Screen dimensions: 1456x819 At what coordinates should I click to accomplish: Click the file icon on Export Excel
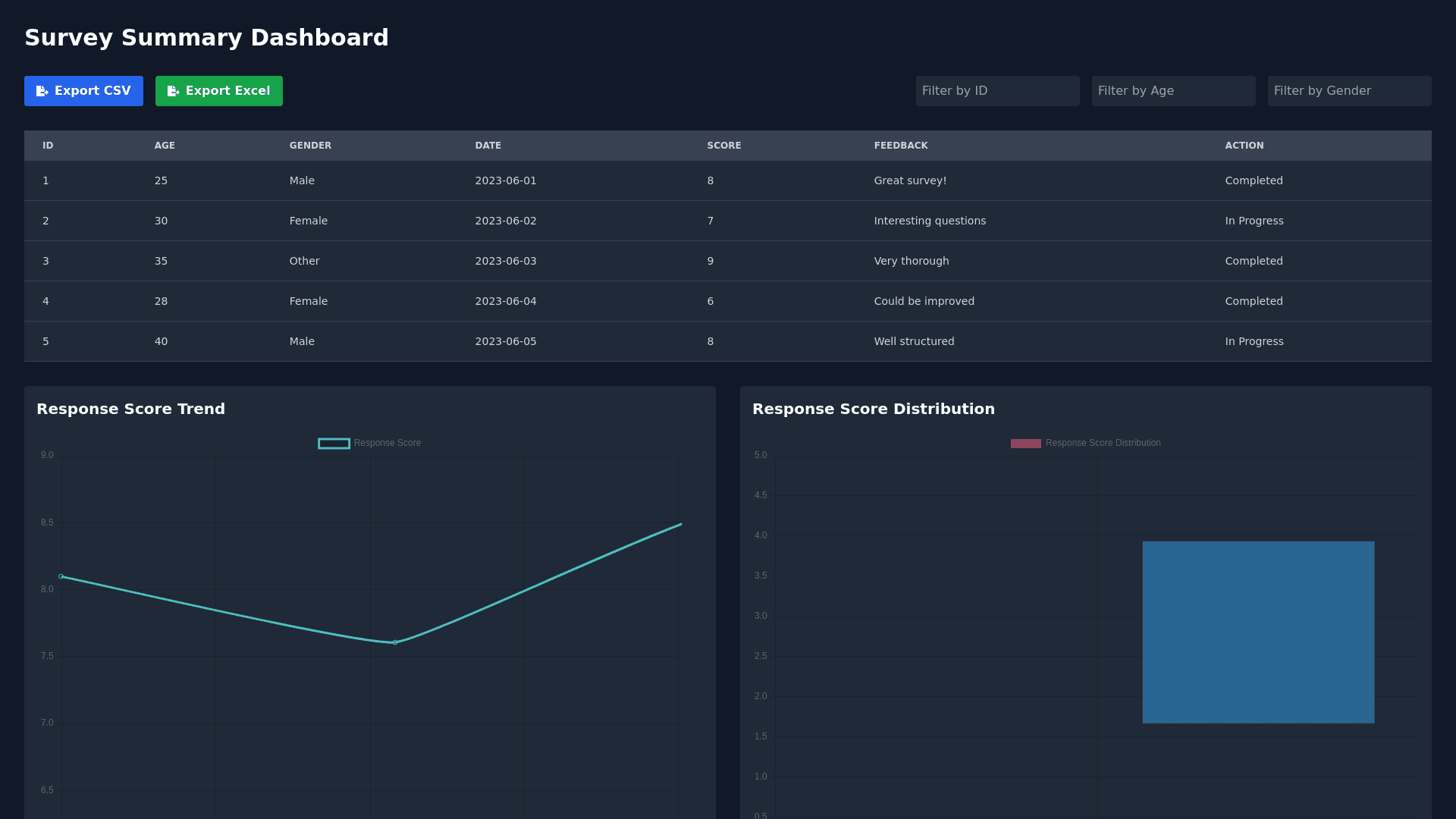pos(174,91)
